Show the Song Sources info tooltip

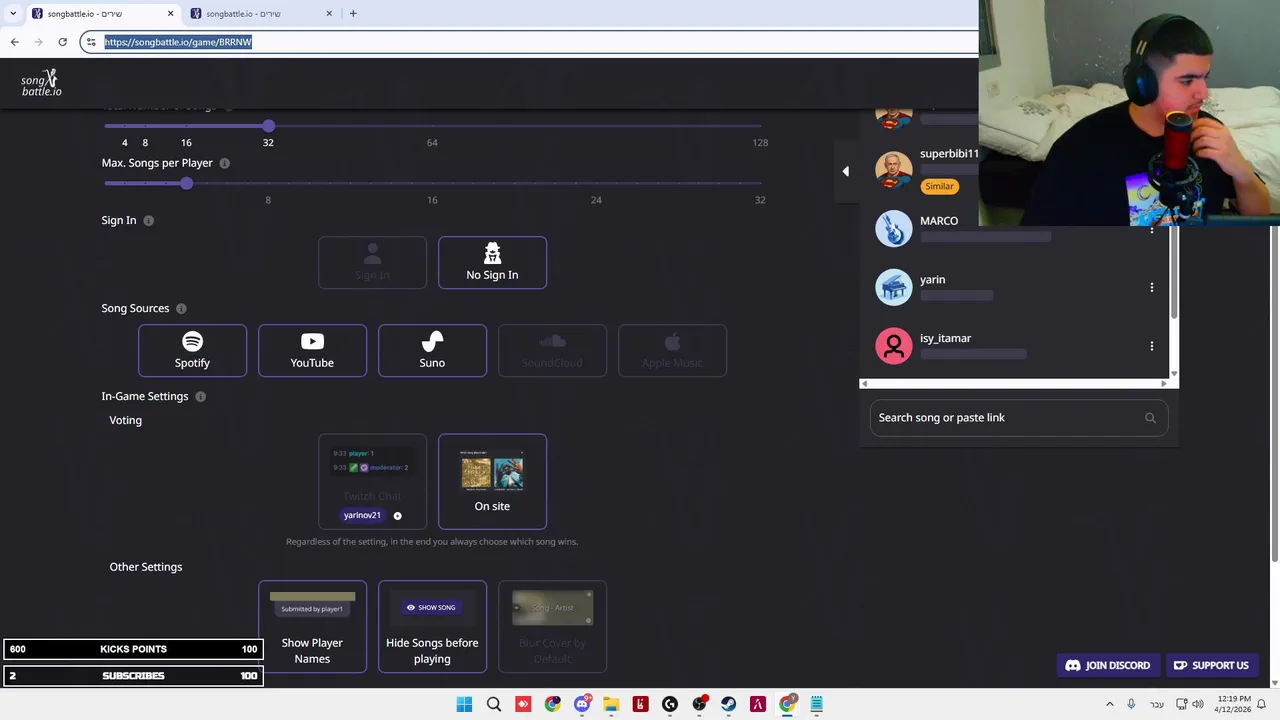[181, 309]
